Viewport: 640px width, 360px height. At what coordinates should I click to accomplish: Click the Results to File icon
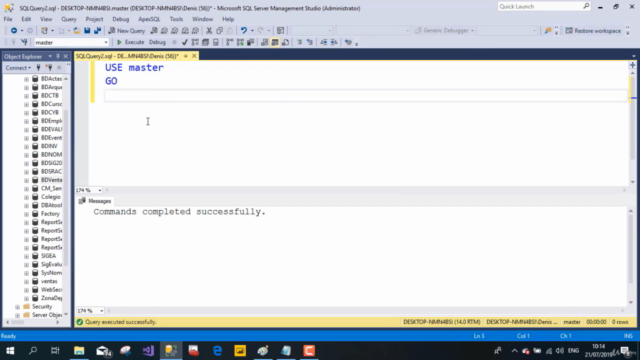click(x=285, y=42)
